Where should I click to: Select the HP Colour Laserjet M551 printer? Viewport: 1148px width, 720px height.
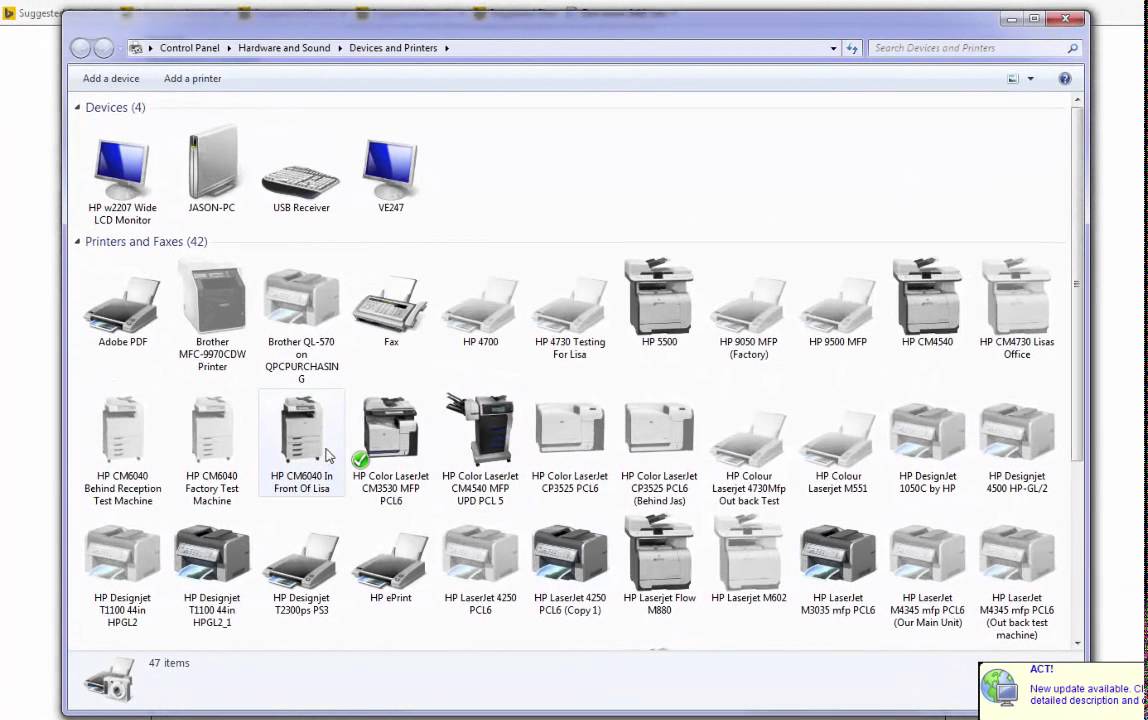point(838,450)
